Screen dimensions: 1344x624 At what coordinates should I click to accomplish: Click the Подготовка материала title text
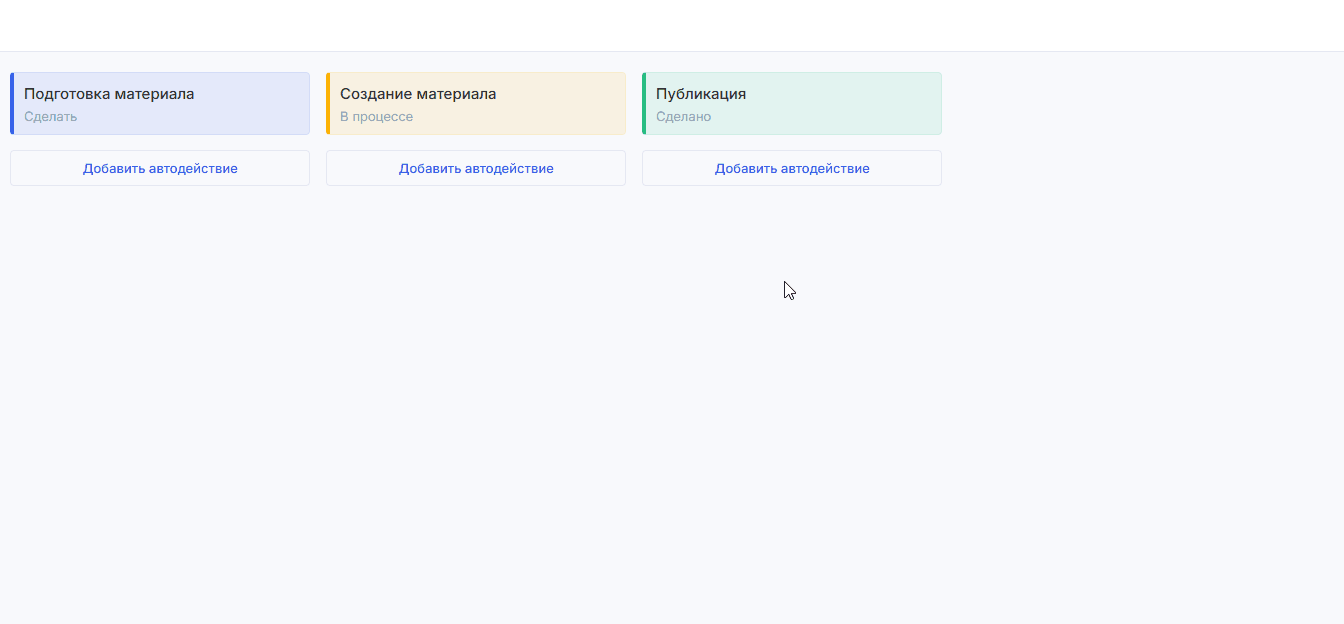pyautogui.click(x=109, y=94)
